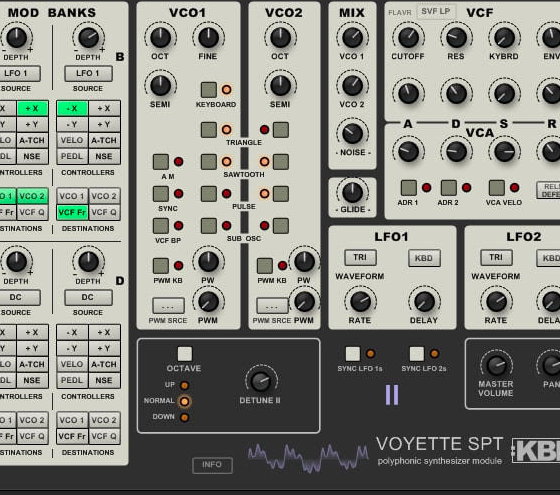This screenshot has height=495, width=560.
Task: Toggle the SYNC LFO 1s switch
Action: click(353, 354)
